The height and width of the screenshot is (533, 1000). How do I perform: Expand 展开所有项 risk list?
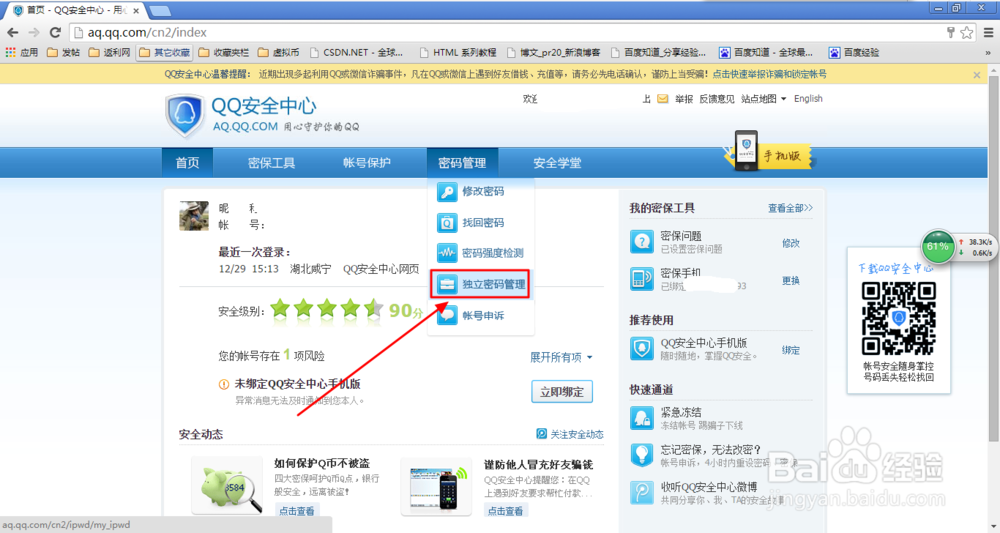(x=561, y=357)
